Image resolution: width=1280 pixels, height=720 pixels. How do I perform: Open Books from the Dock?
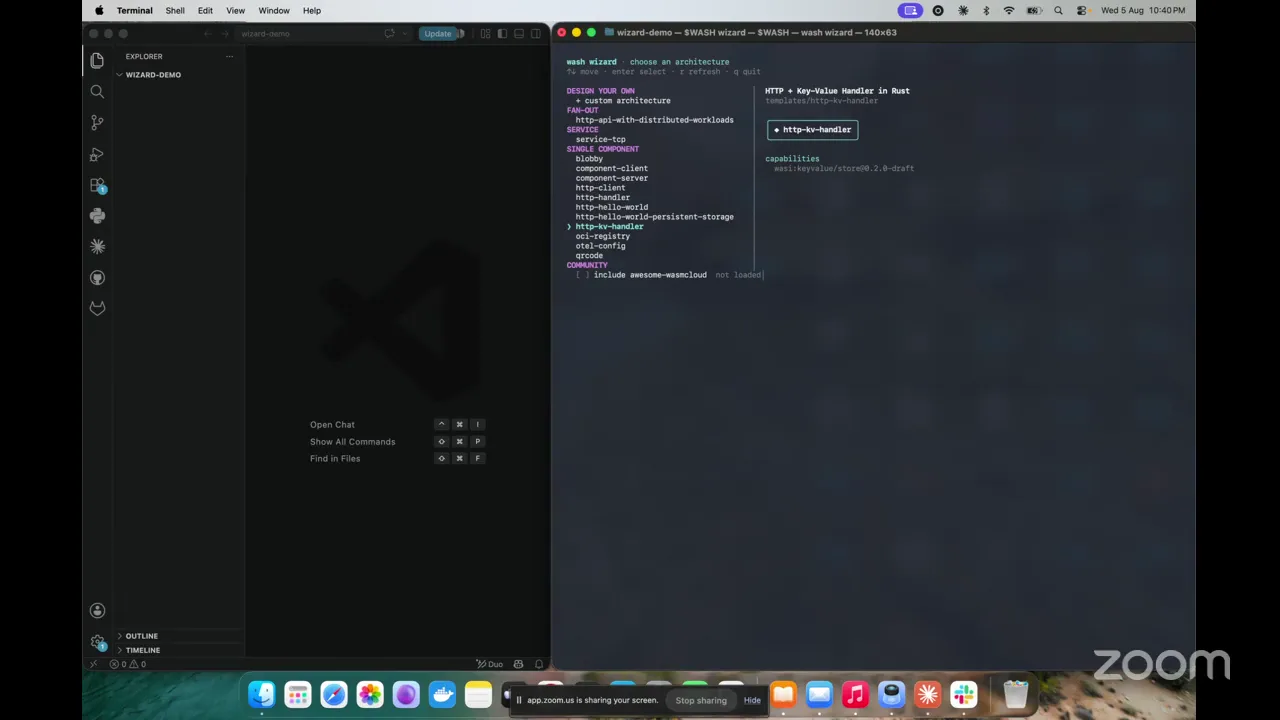pyautogui.click(x=783, y=694)
